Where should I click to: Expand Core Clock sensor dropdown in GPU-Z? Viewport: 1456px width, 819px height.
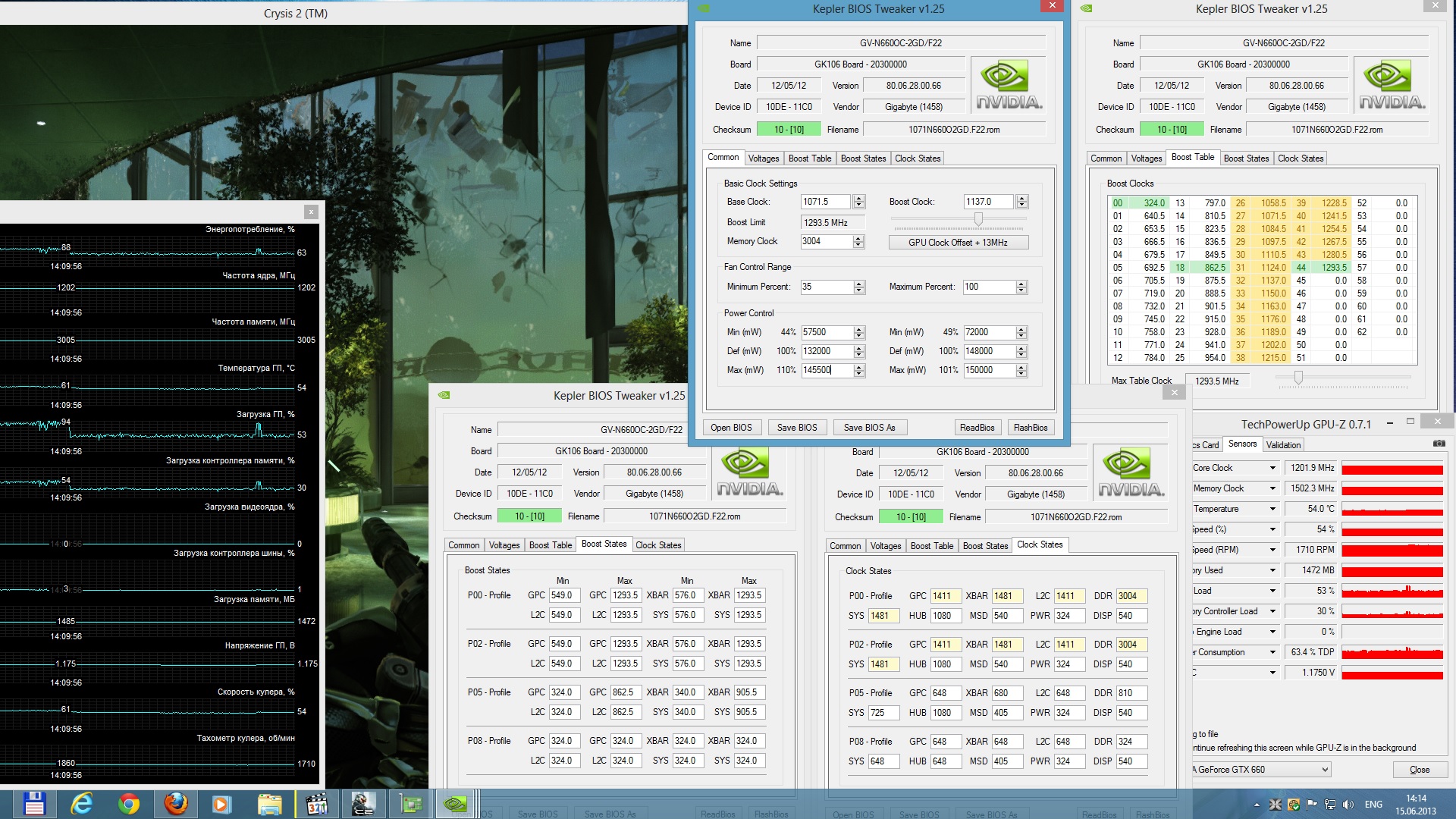pos(1272,468)
